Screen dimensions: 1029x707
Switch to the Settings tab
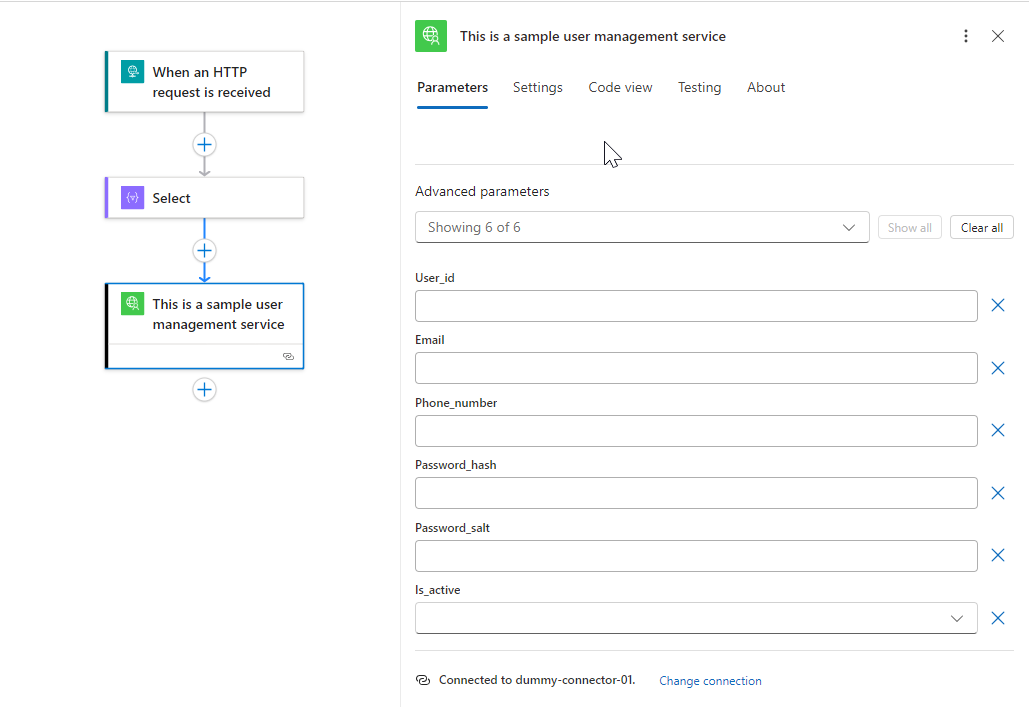[537, 88]
